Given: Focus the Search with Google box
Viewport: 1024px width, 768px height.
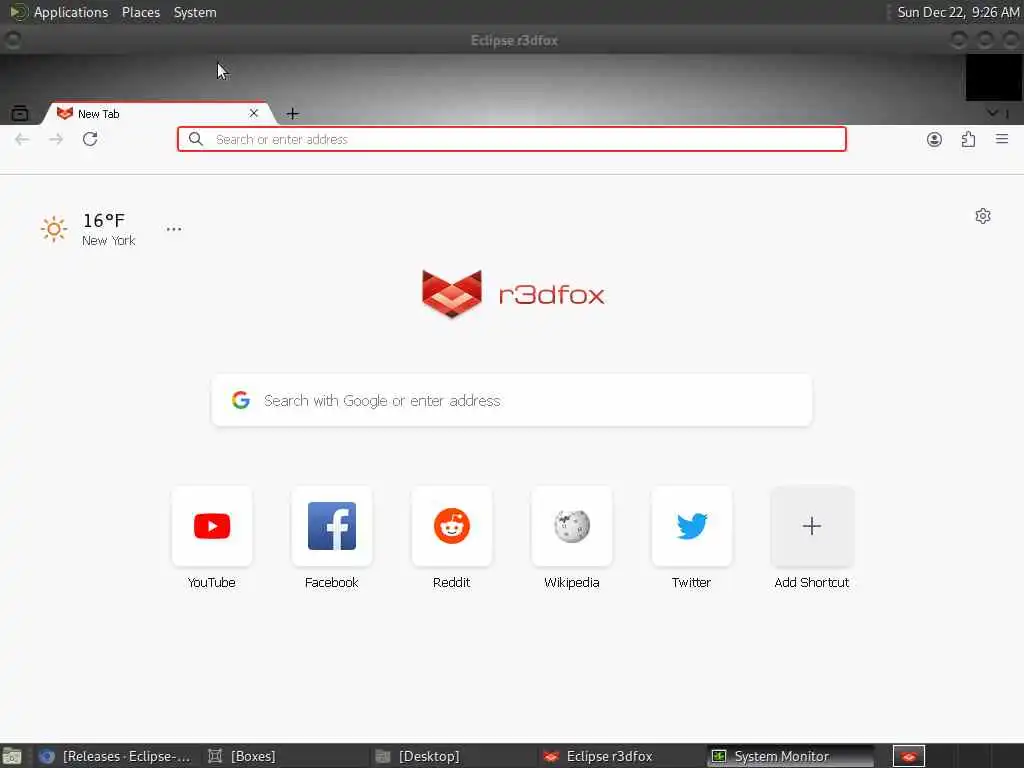Looking at the screenshot, I should (512, 400).
